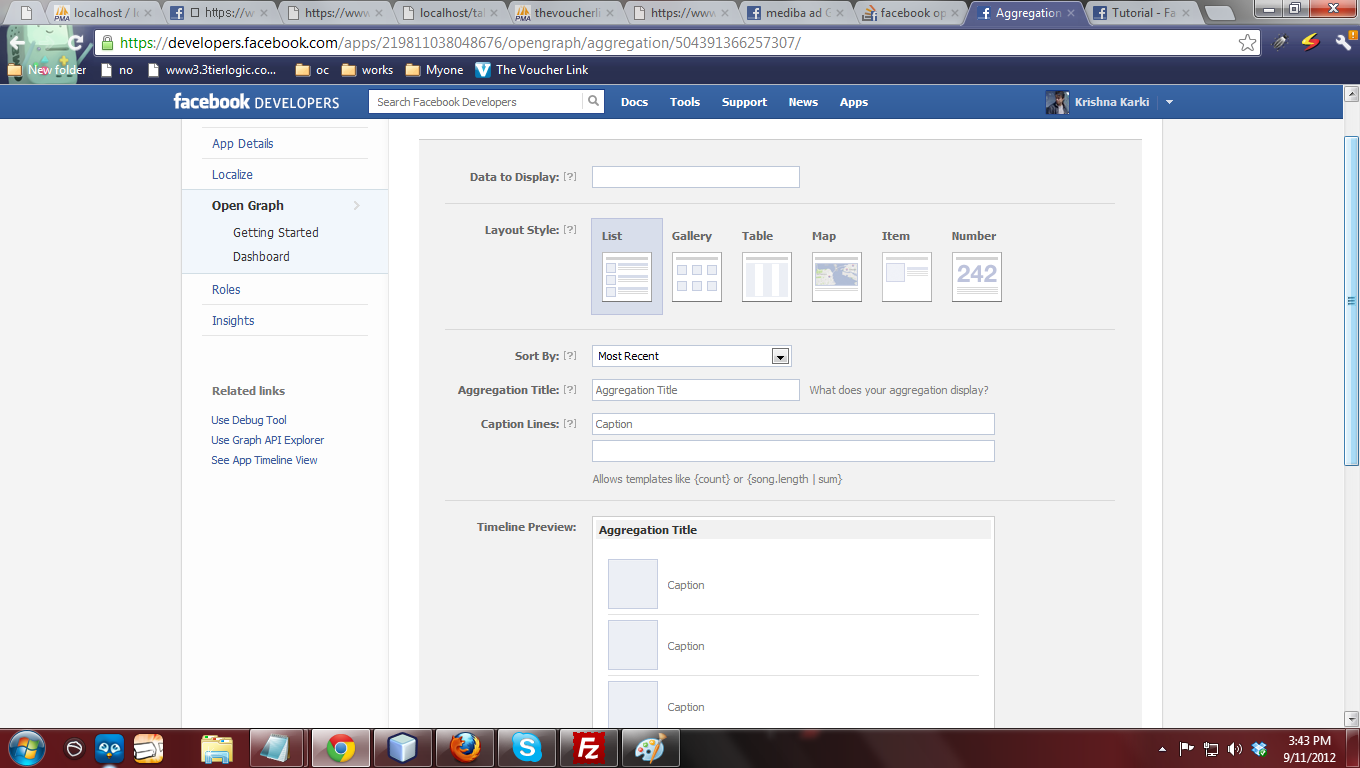The width and height of the screenshot is (1360, 768).
Task: Click the pencil extension icon in toolbar
Action: (1280, 42)
